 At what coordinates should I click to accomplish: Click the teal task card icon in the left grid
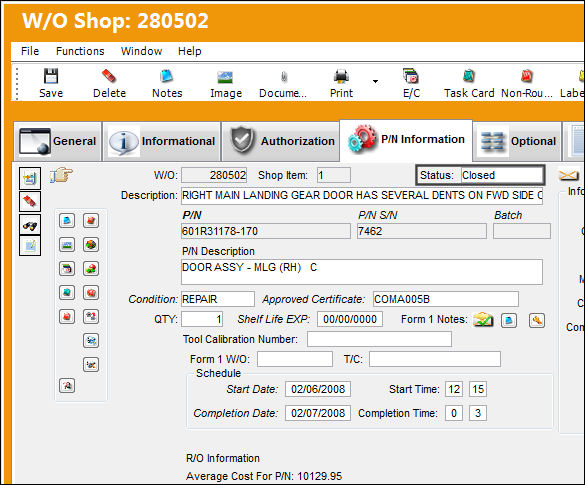coord(67,292)
